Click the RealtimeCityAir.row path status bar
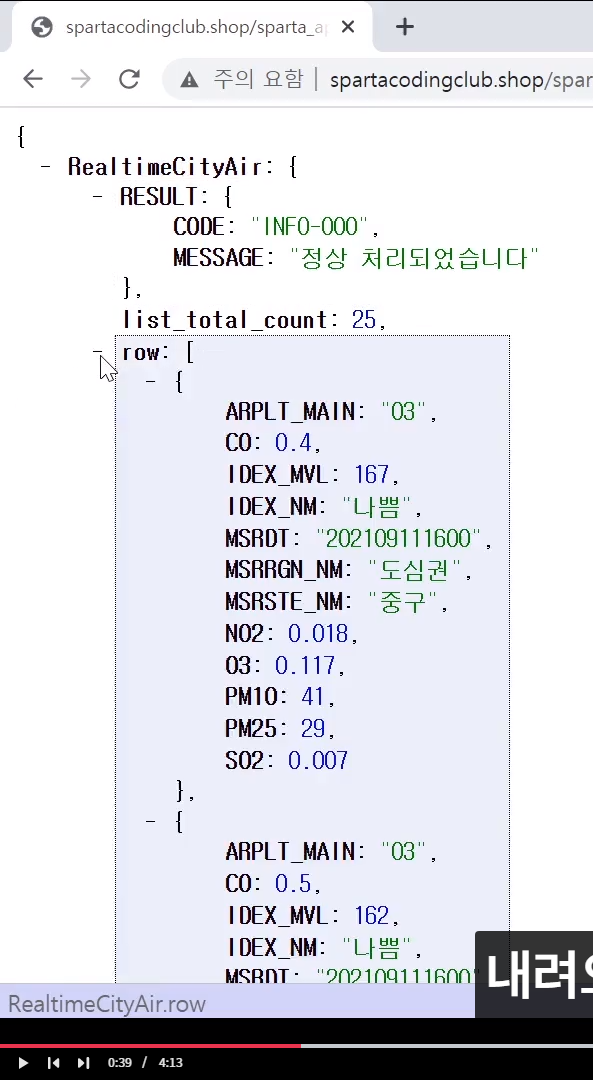Image resolution: width=593 pixels, height=1080 pixels. tap(107, 1004)
